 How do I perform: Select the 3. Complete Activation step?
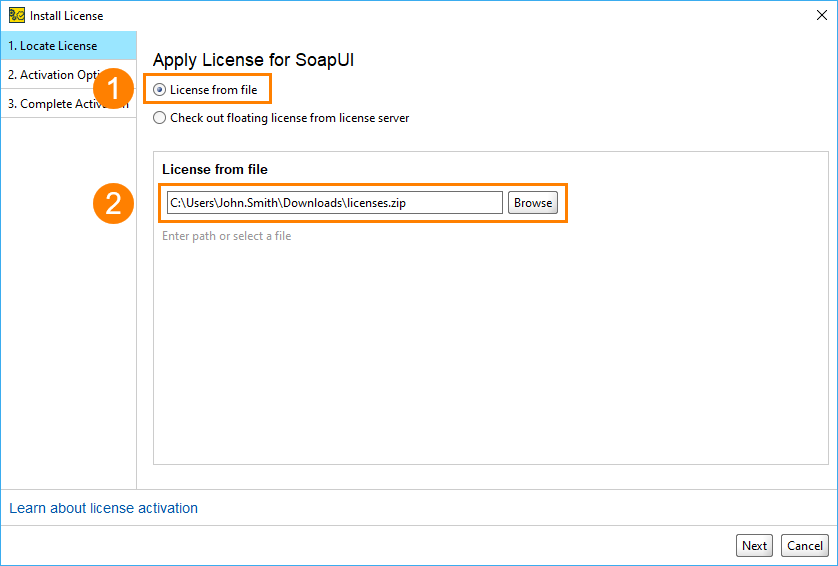68,103
